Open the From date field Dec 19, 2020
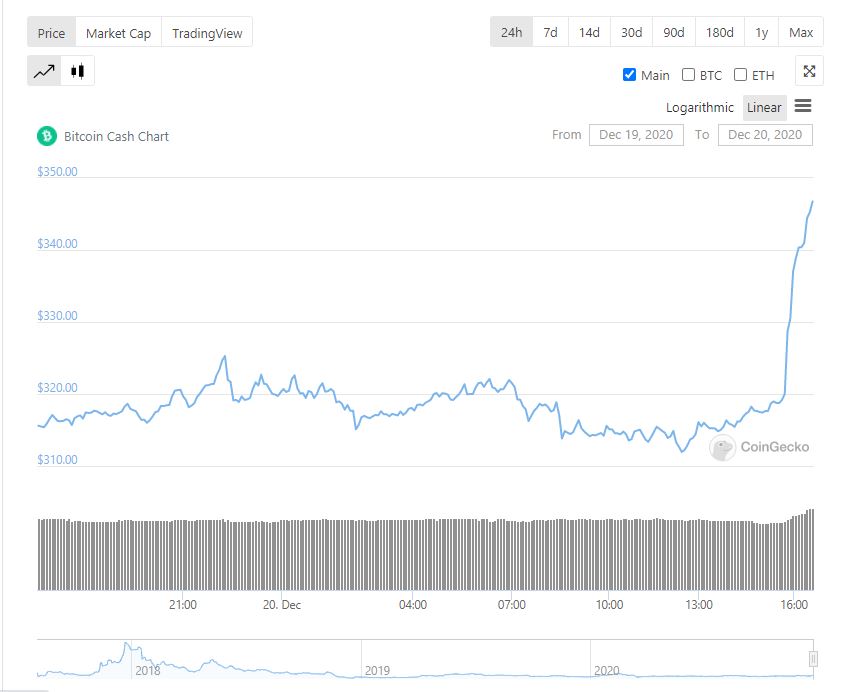844x692 pixels. point(636,135)
